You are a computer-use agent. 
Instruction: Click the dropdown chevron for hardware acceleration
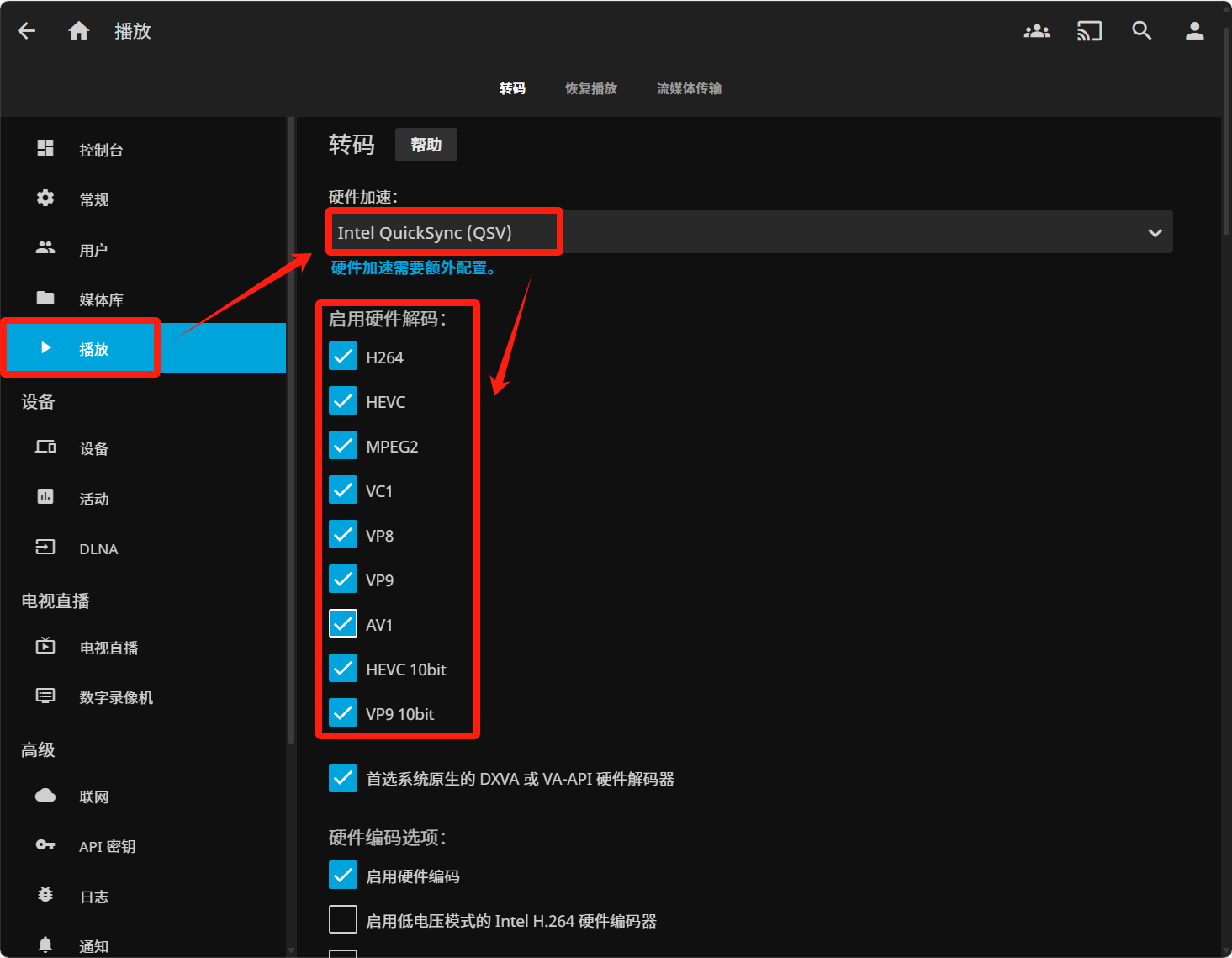tap(1155, 233)
